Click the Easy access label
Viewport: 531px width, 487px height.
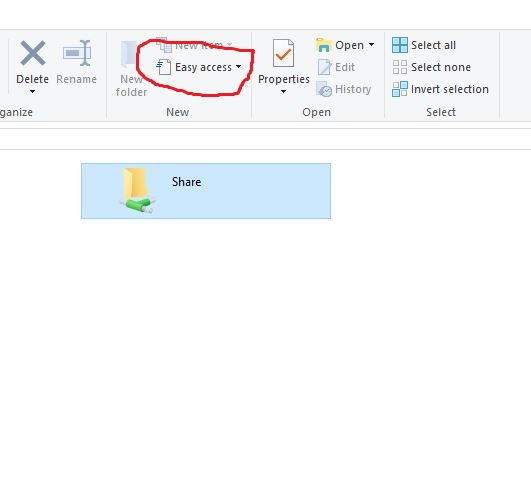pyautogui.click(x=204, y=67)
